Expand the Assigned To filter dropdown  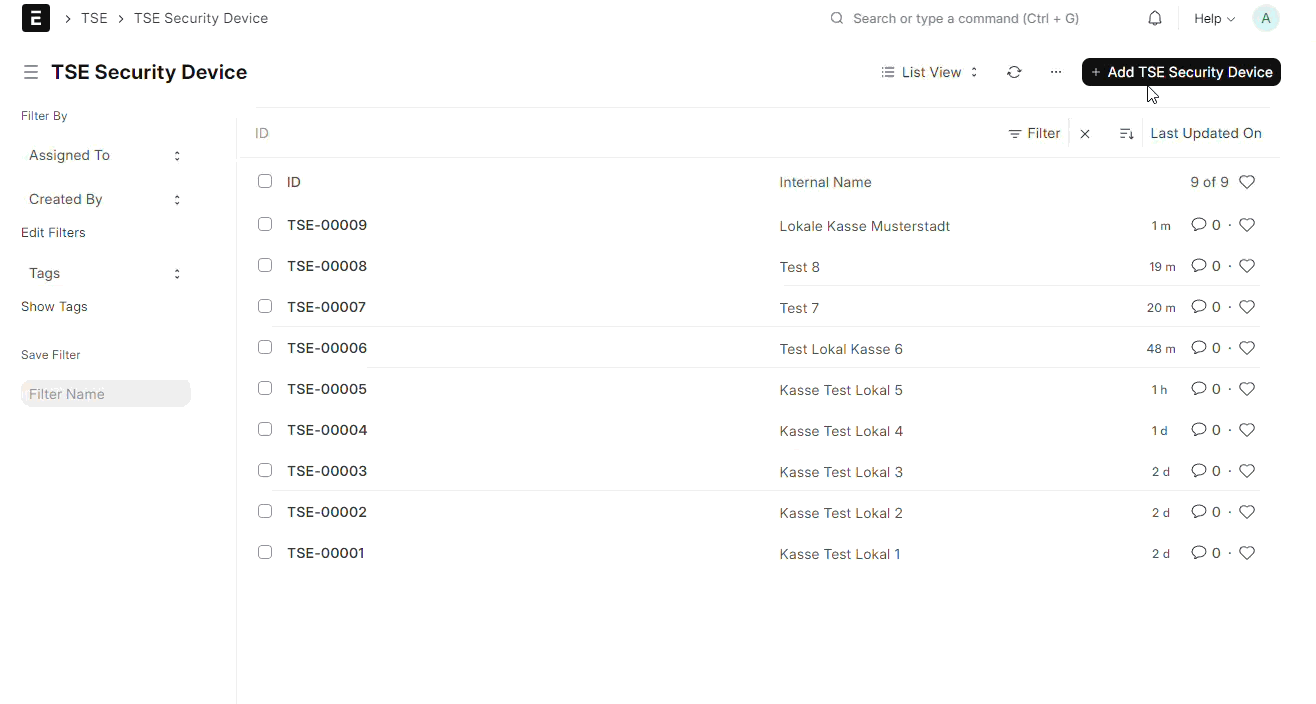pos(105,156)
